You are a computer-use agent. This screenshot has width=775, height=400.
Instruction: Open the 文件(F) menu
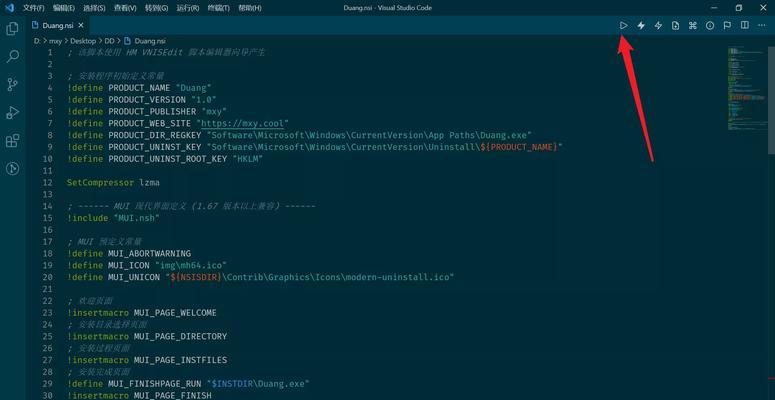(x=34, y=8)
